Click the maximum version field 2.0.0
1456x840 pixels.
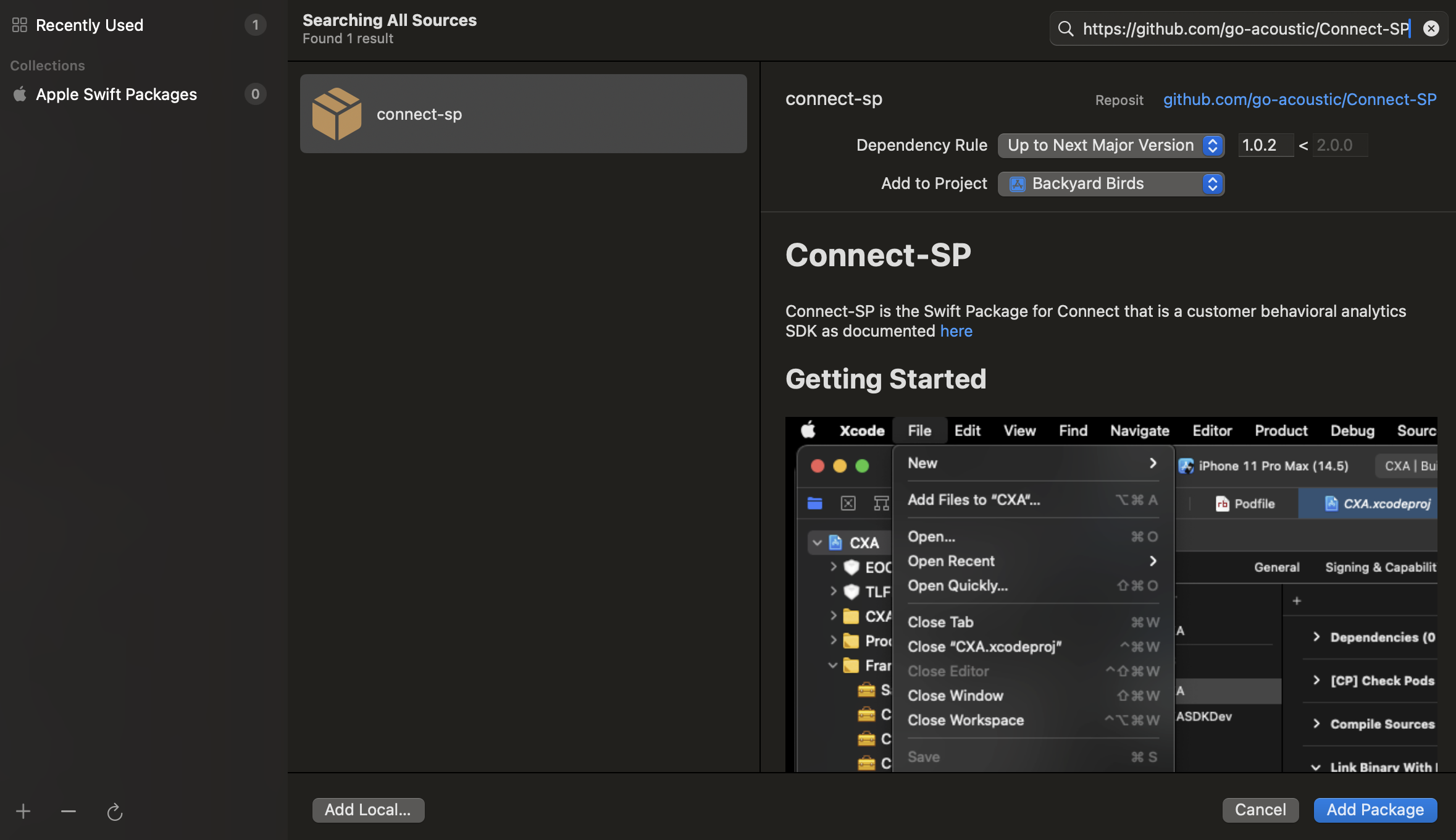tap(1340, 145)
